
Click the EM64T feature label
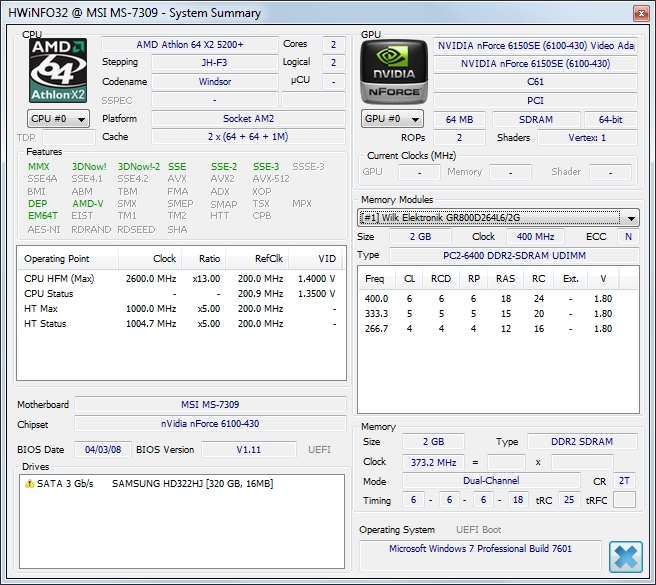point(43,216)
